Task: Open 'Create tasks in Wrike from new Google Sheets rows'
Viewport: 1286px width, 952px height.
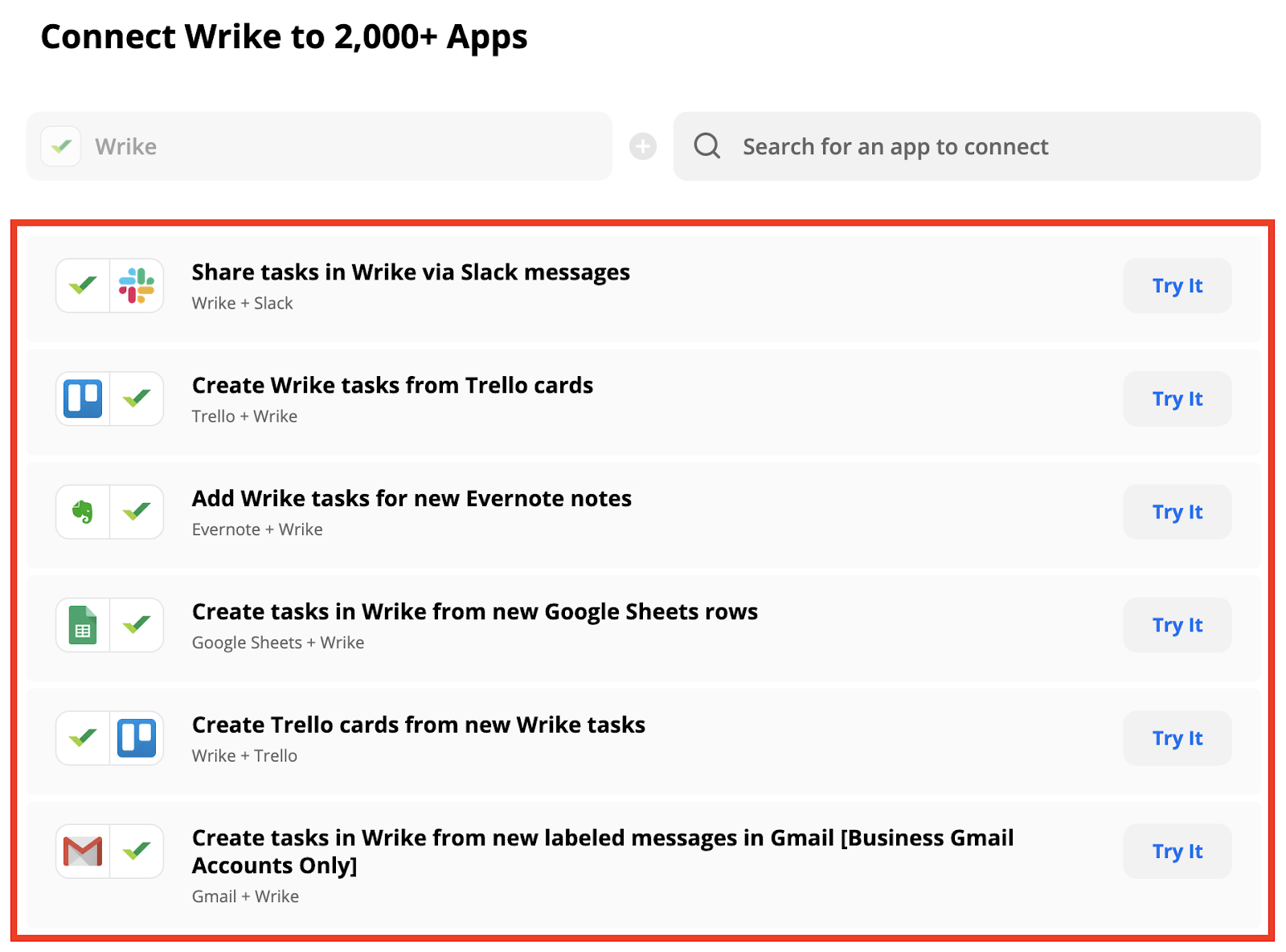Action: (474, 612)
